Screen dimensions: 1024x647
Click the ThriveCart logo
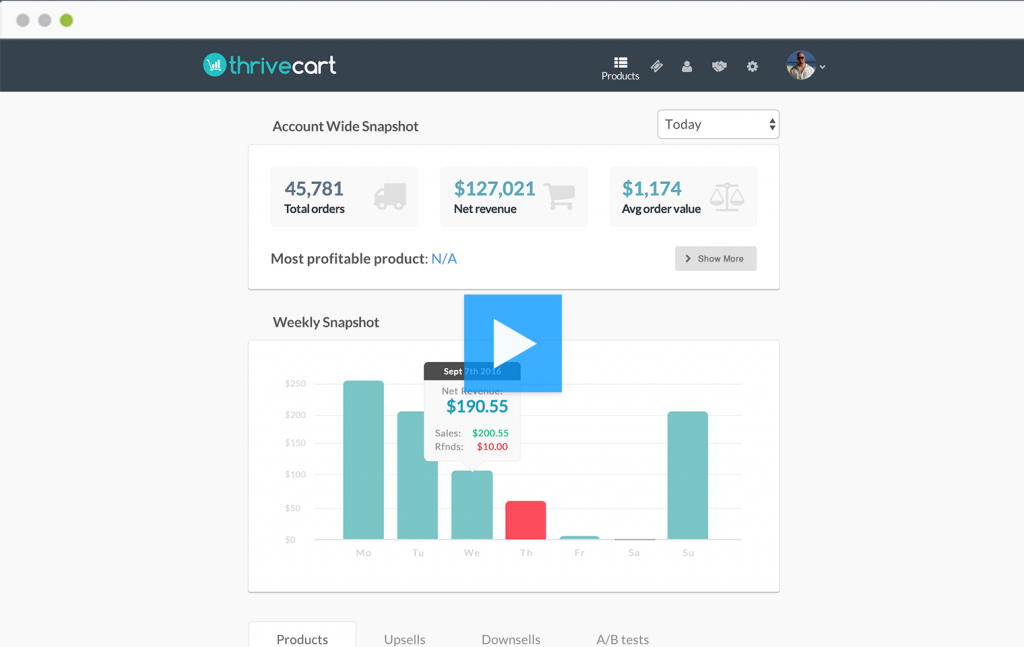(x=270, y=66)
